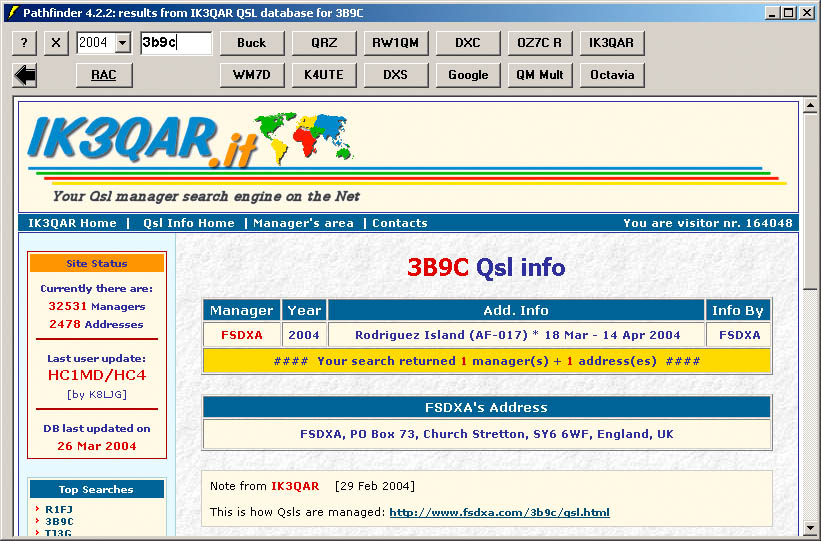Open the year 2004 dropdown arrow

pyautogui.click(x=123, y=43)
